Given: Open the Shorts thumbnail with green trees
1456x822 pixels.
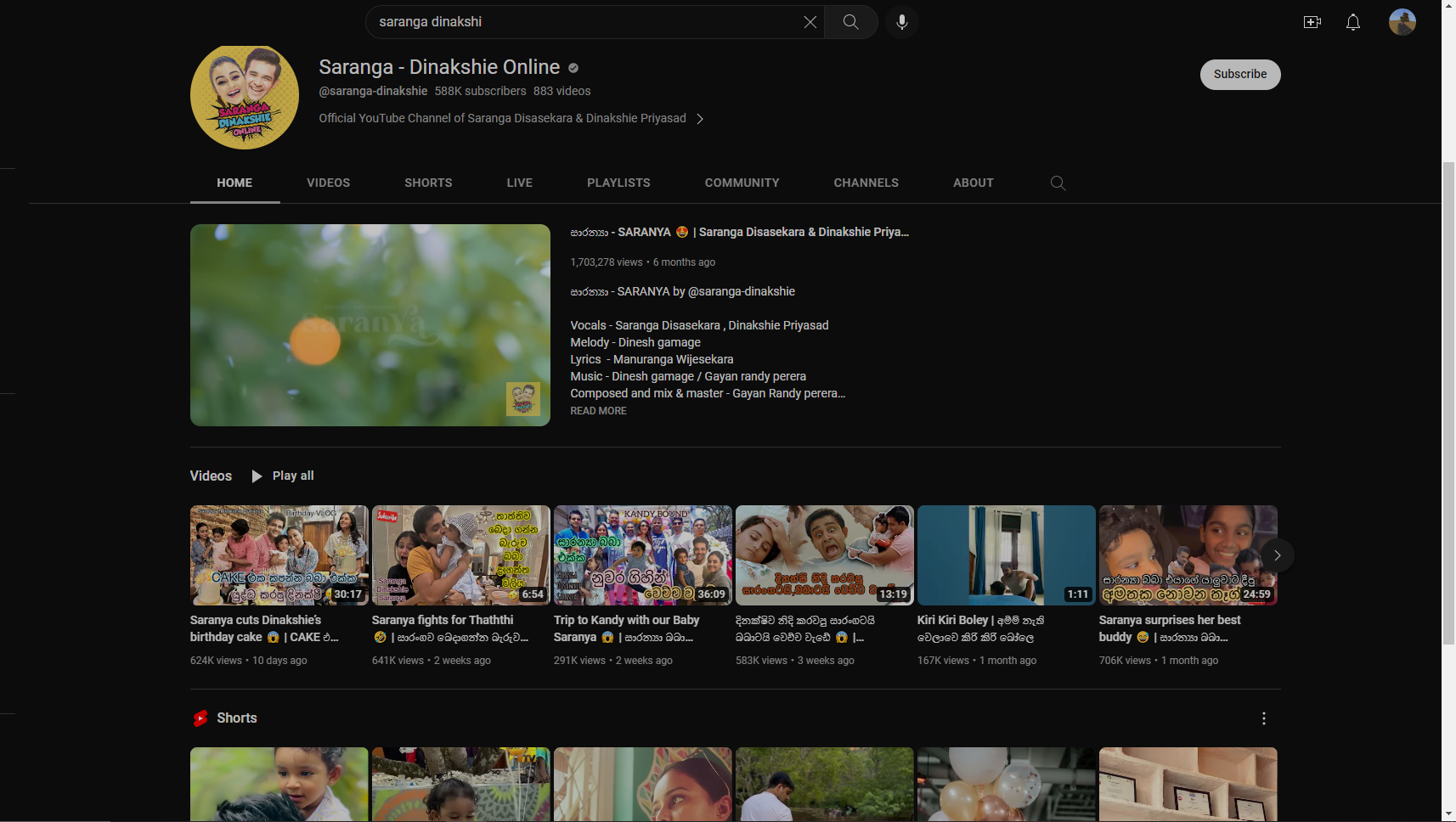Looking at the screenshot, I should [x=825, y=785].
